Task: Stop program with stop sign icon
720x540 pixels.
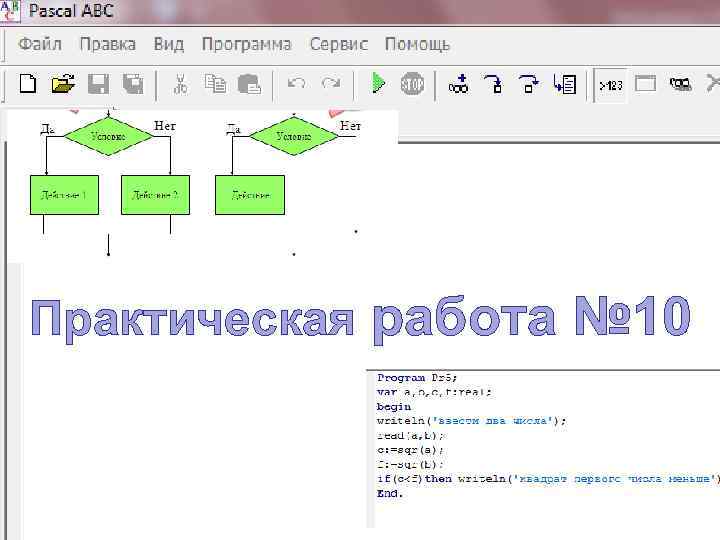Action: point(412,84)
